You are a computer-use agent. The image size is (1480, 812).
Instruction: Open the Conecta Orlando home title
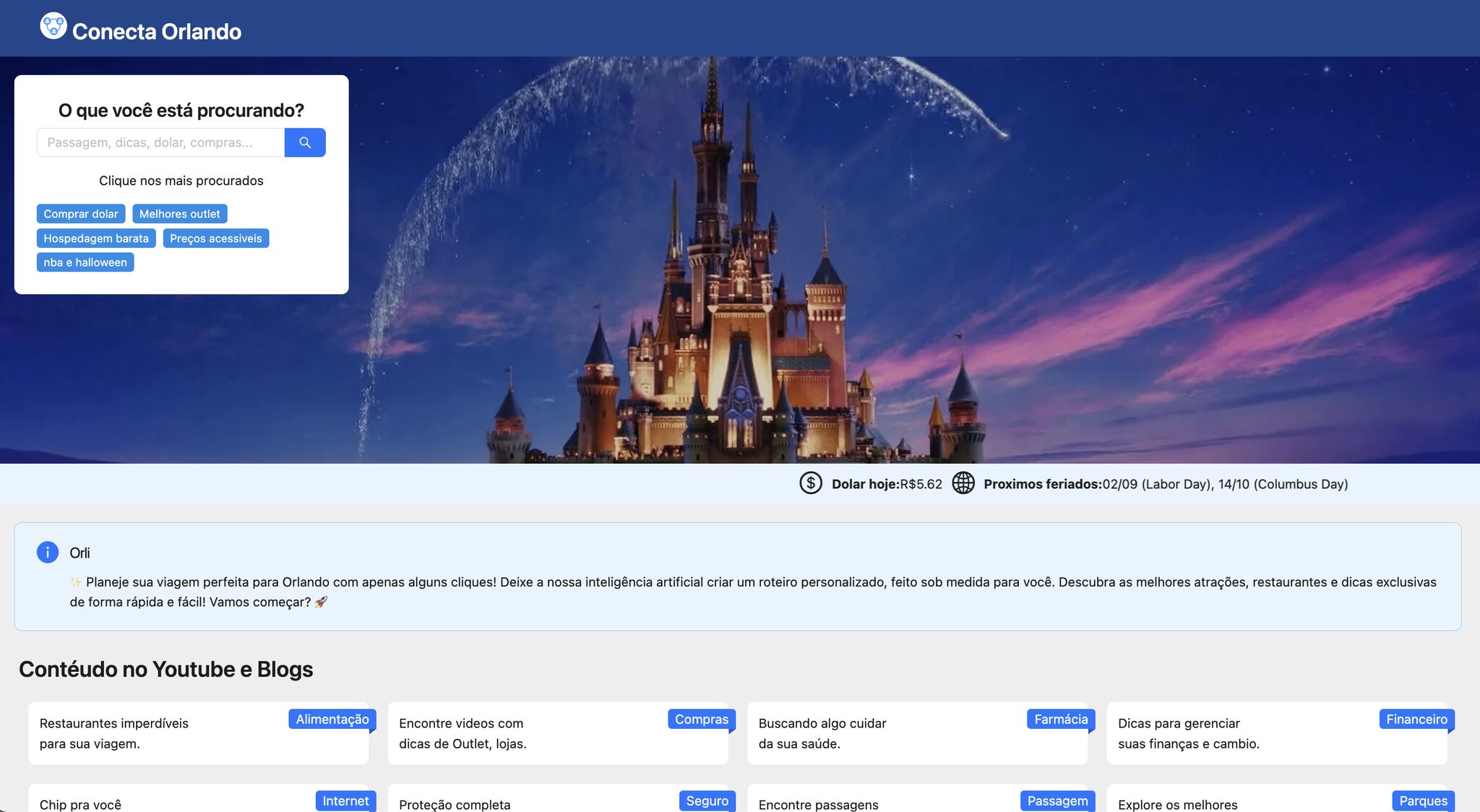point(157,31)
